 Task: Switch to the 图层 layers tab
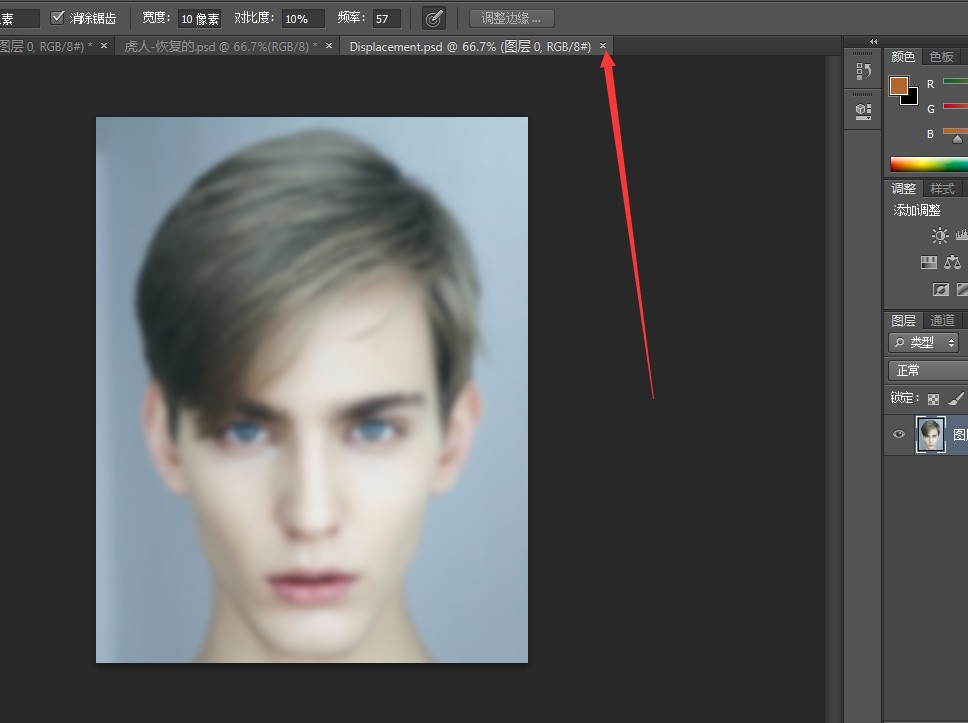(x=903, y=320)
